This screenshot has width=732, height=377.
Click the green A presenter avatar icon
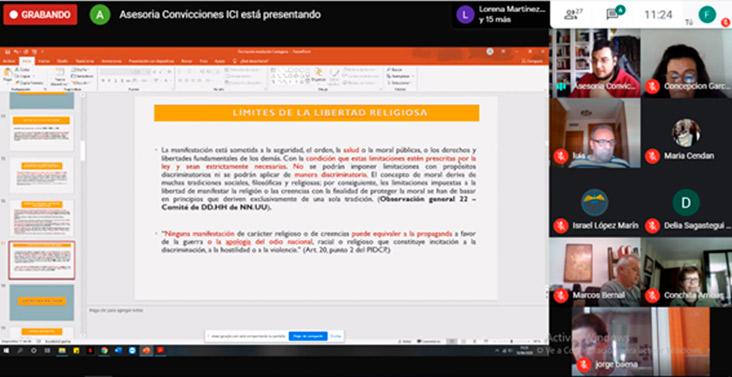coord(100,14)
